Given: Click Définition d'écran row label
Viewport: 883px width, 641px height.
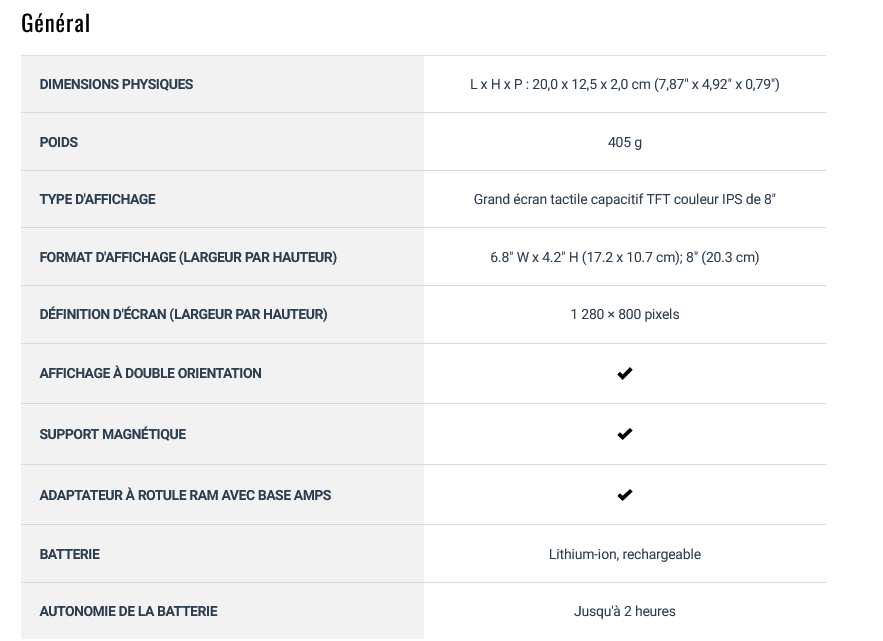Looking at the screenshot, I should click(x=183, y=314).
